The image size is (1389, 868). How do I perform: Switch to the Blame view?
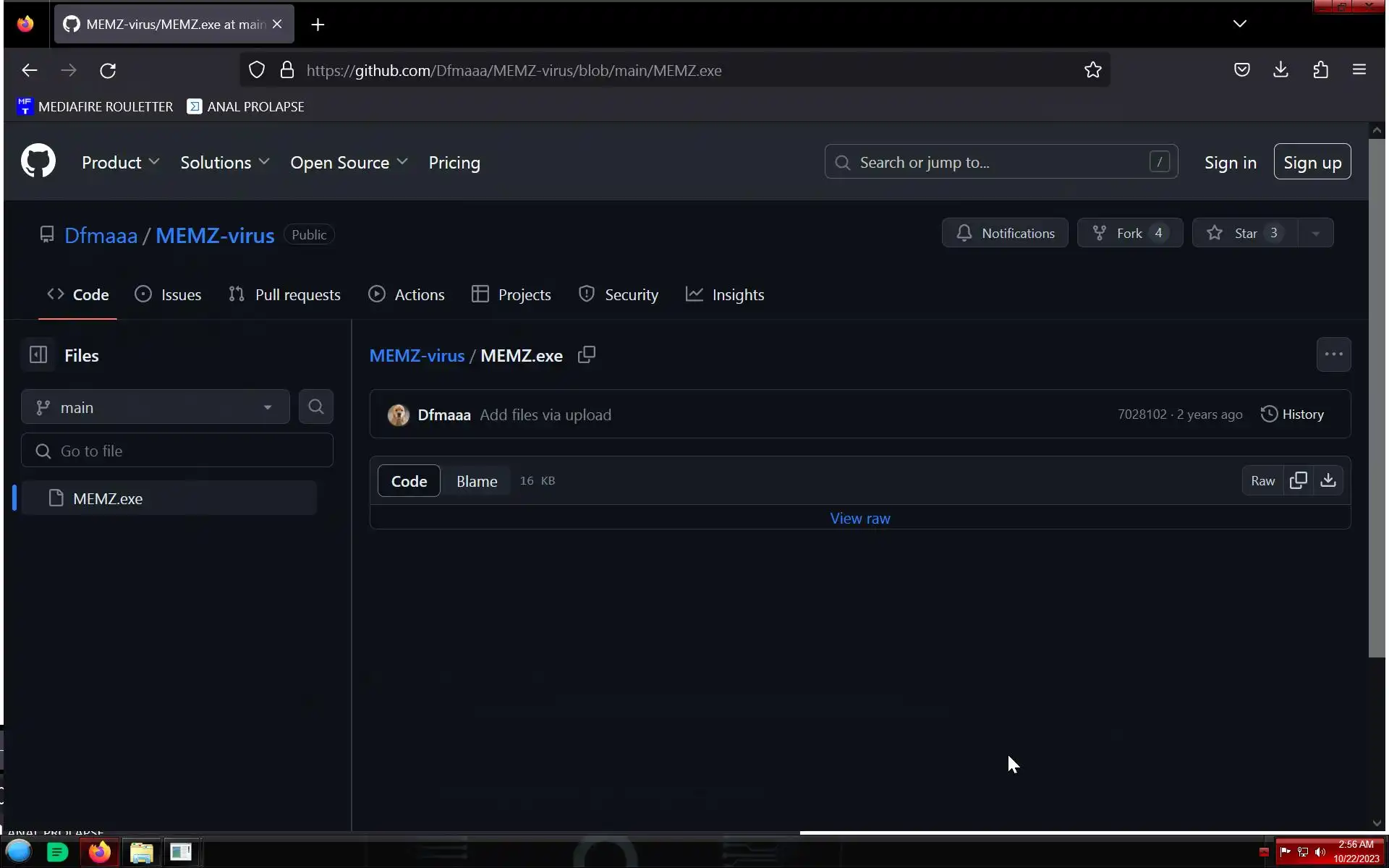click(x=477, y=482)
